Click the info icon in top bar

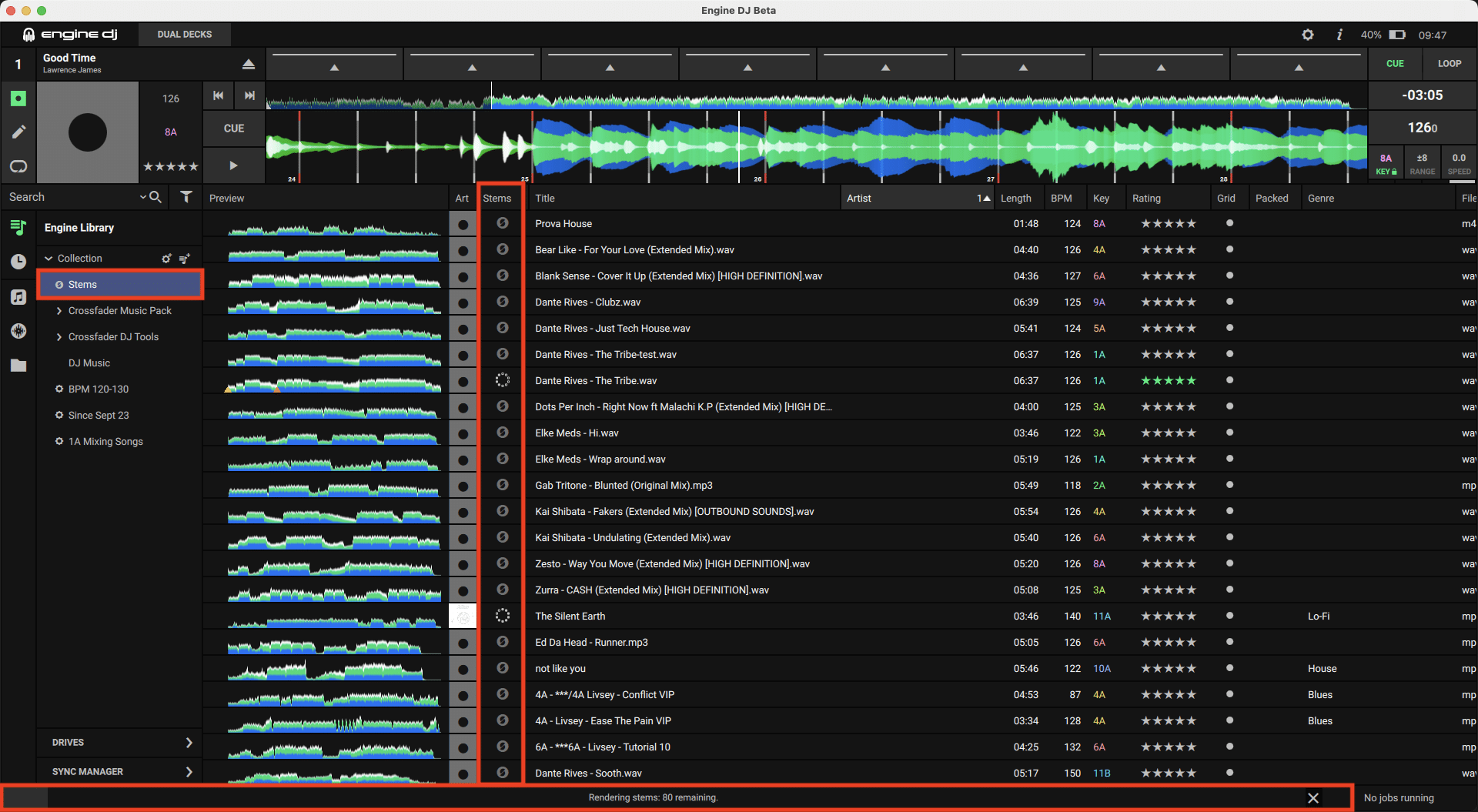(1339, 35)
